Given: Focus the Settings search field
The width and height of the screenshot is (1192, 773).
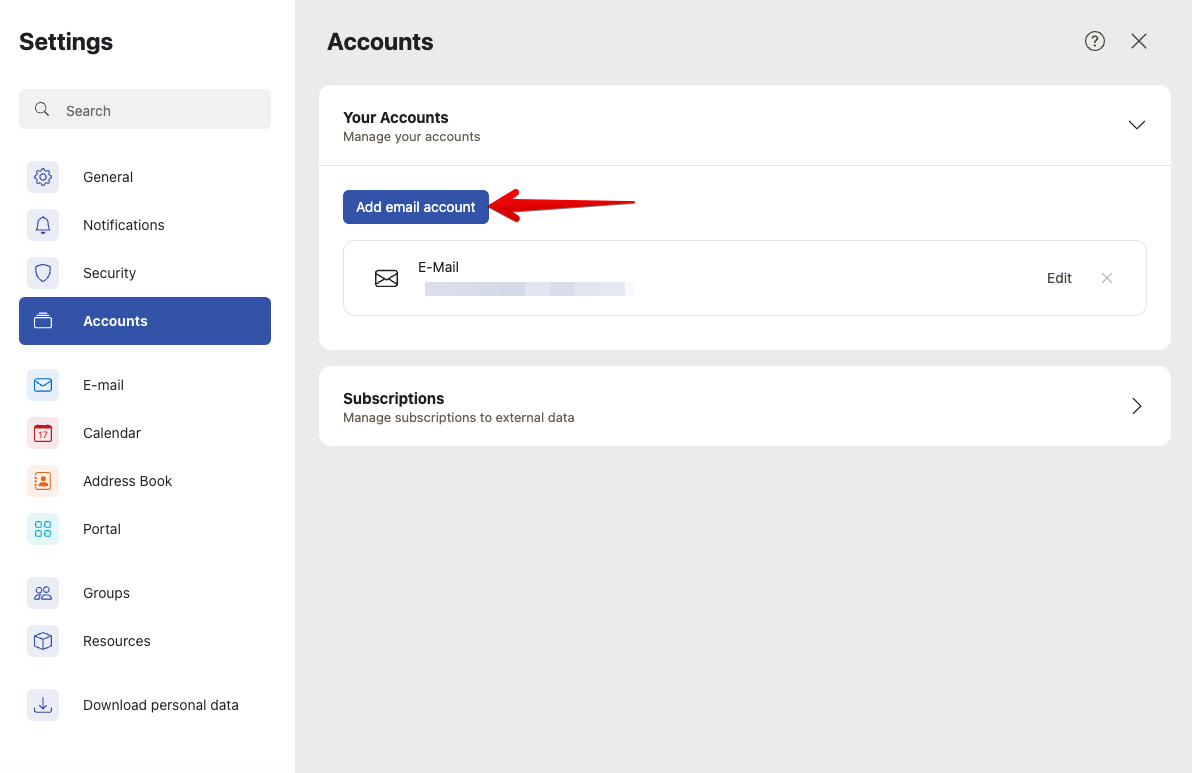Looking at the screenshot, I should (x=145, y=110).
